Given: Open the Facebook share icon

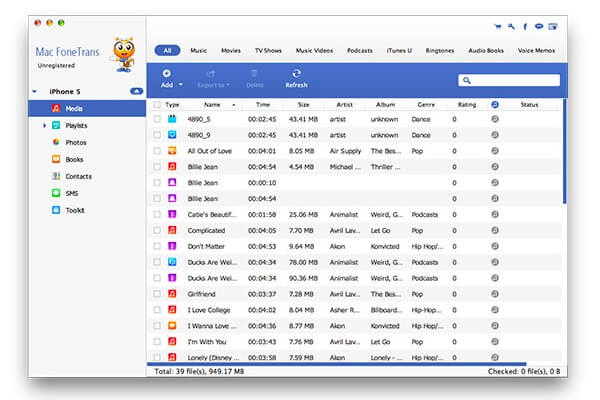Looking at the screenshot, I should click(524, 27).
